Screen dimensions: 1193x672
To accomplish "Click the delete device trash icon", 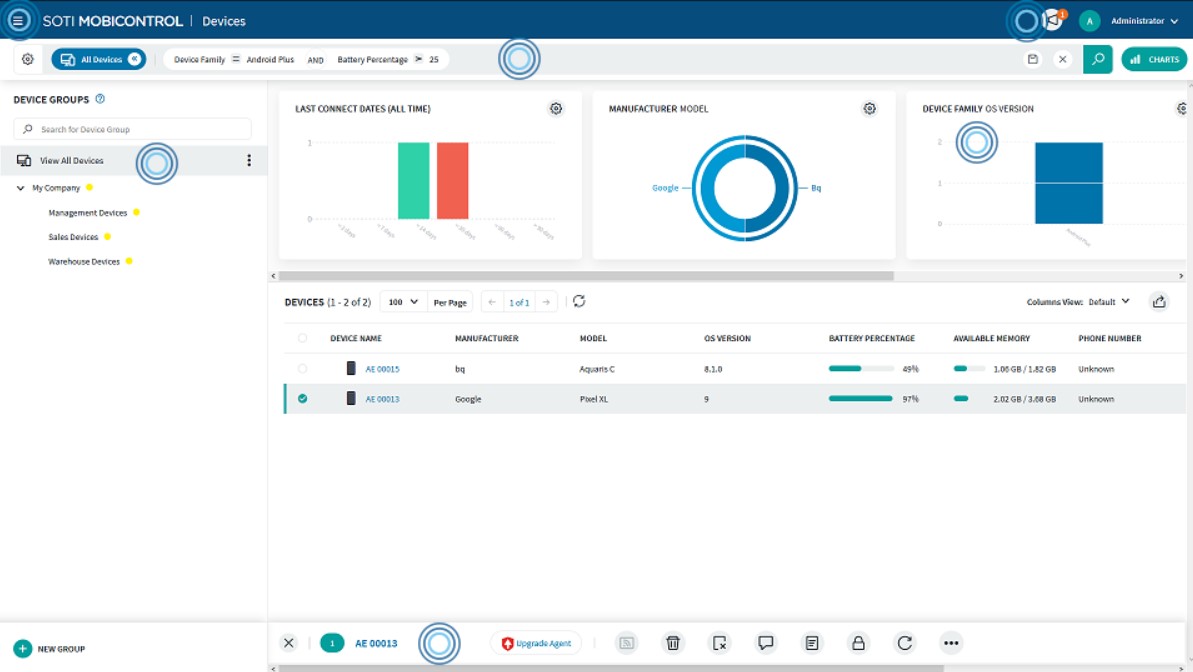I will (x=673, y=642).
